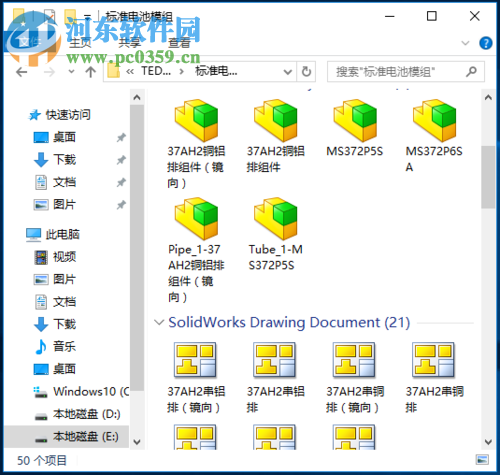
Task: Open the 主页 ribbon tab
Action: (80, 43)
